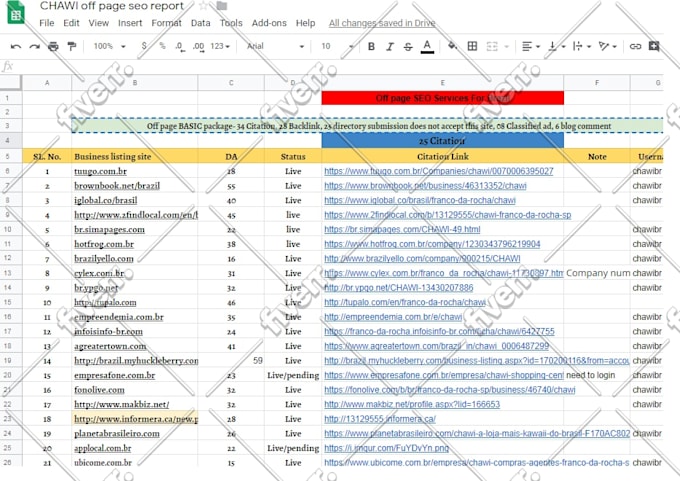Open the text wrapping dropdown
Image resolution: width=680 pixels, height=481 pixels.
(x=582, y=46)
